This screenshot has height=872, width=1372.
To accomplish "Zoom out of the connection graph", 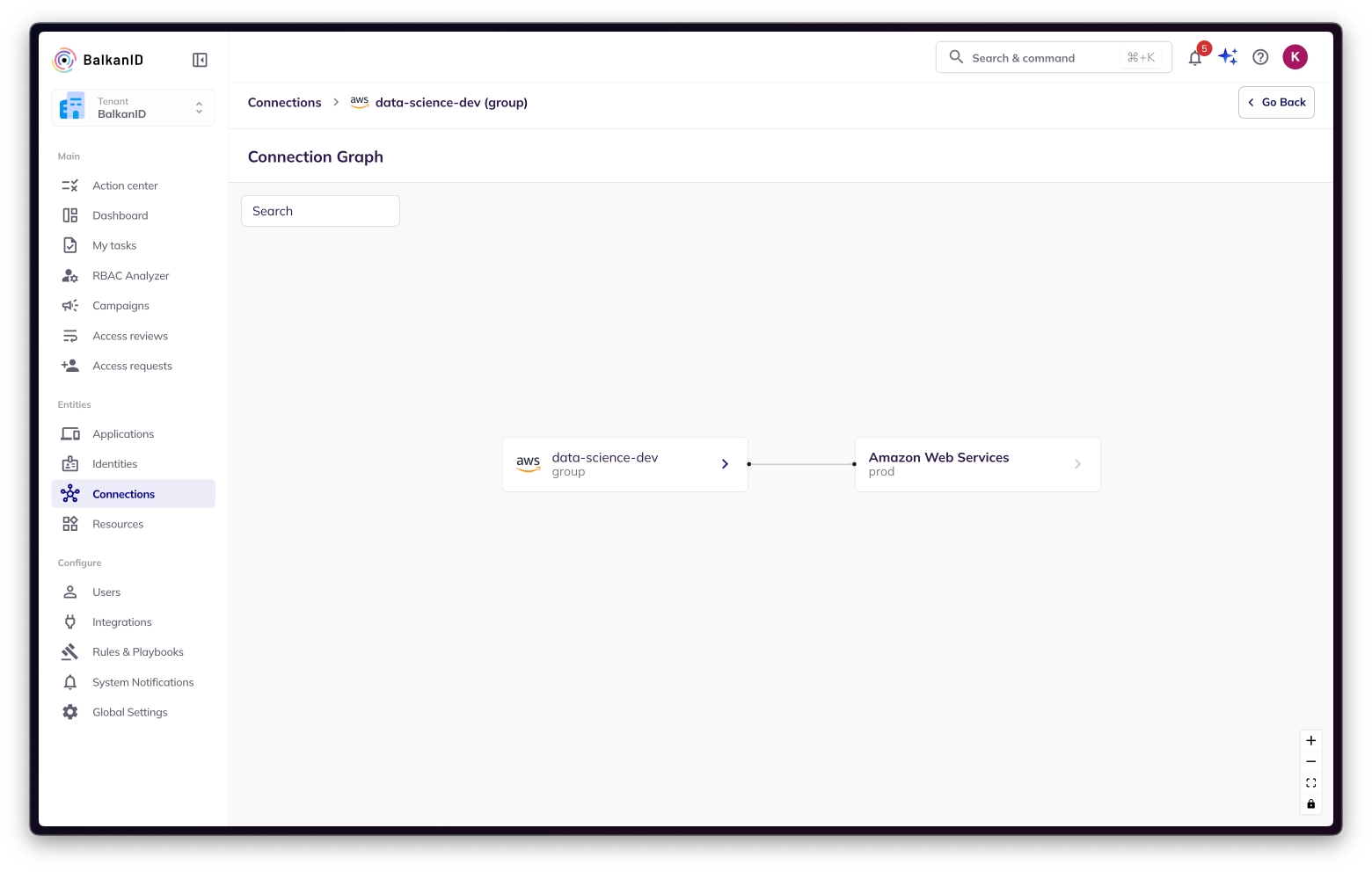I will point(1310,761).
